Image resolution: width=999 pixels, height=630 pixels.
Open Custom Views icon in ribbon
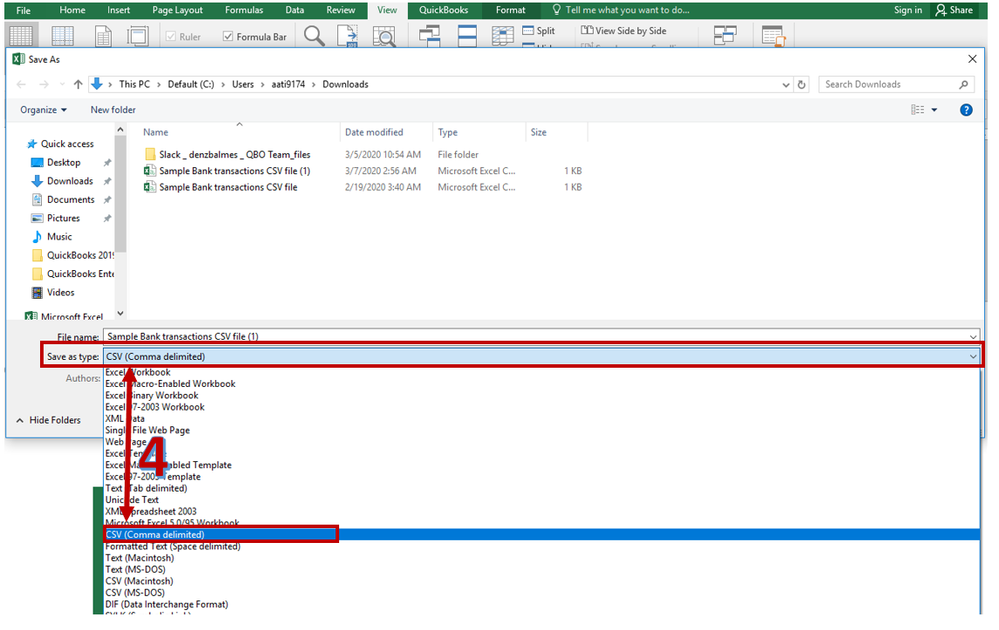coord(138,36)
